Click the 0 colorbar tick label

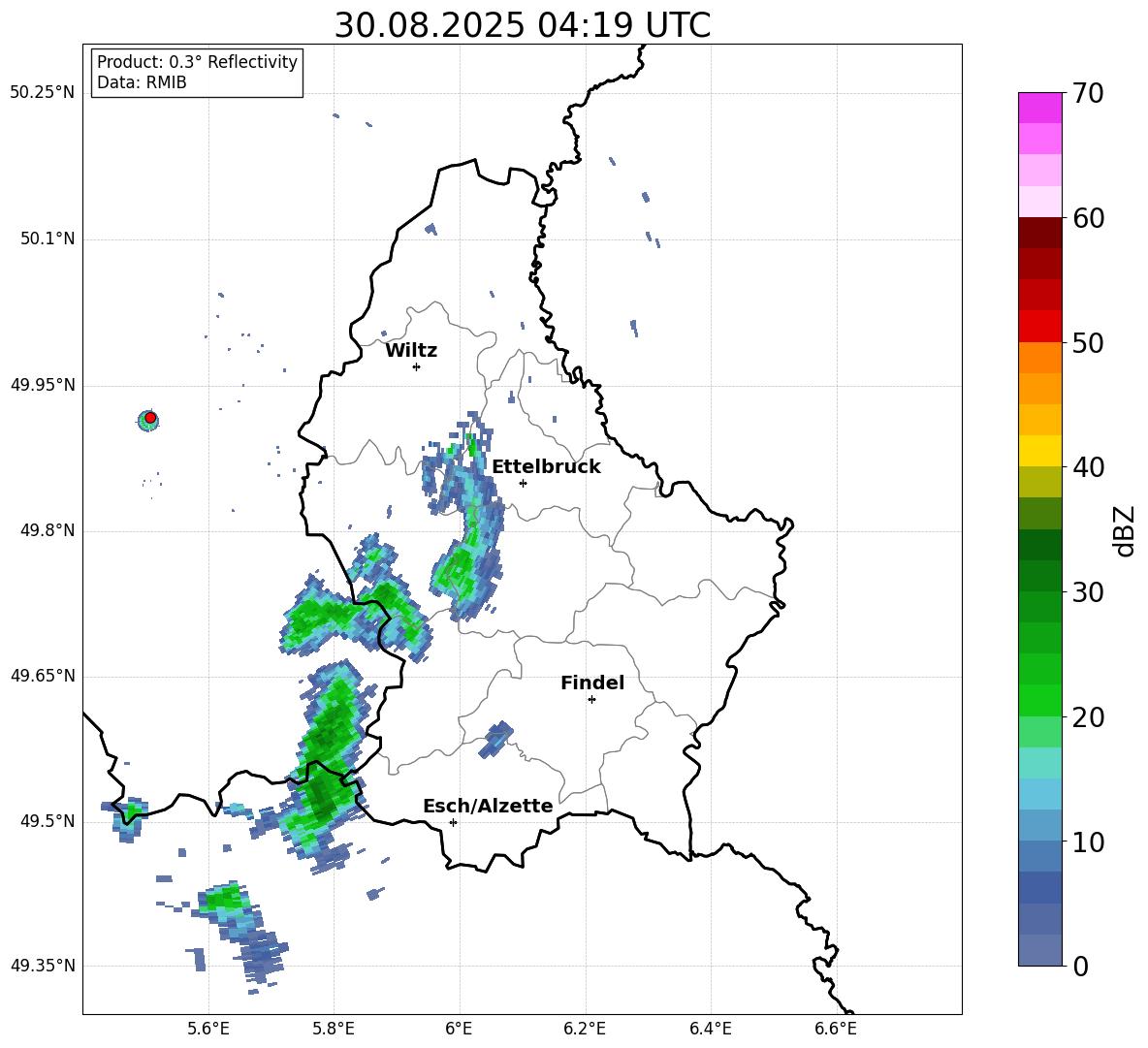pos(1080,966)
